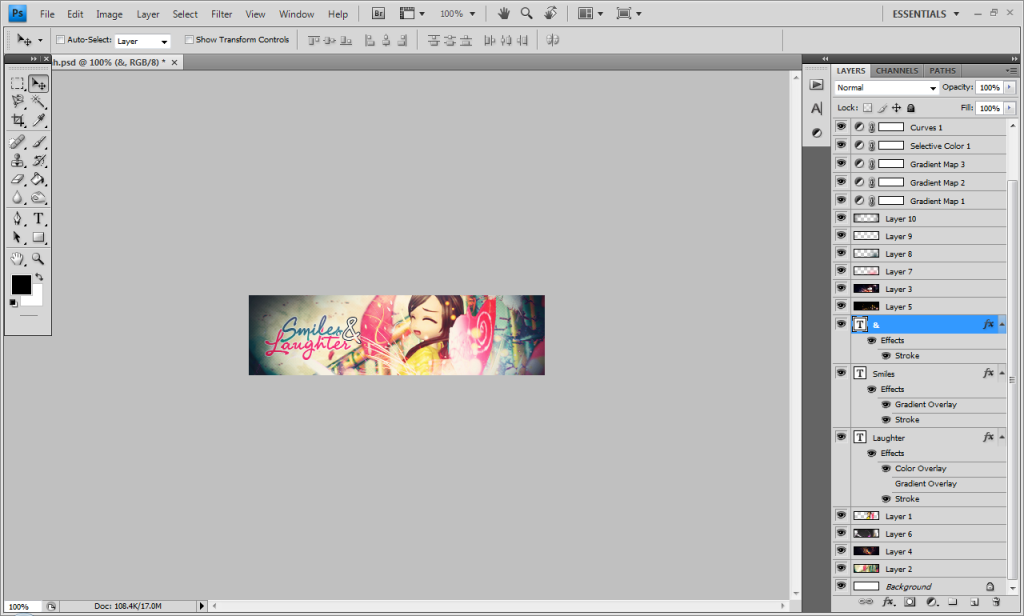The width and height of the screenshot is (1024, 616).
Task: Open the Fill slider arrow
Action: (x=1010, y=108)
